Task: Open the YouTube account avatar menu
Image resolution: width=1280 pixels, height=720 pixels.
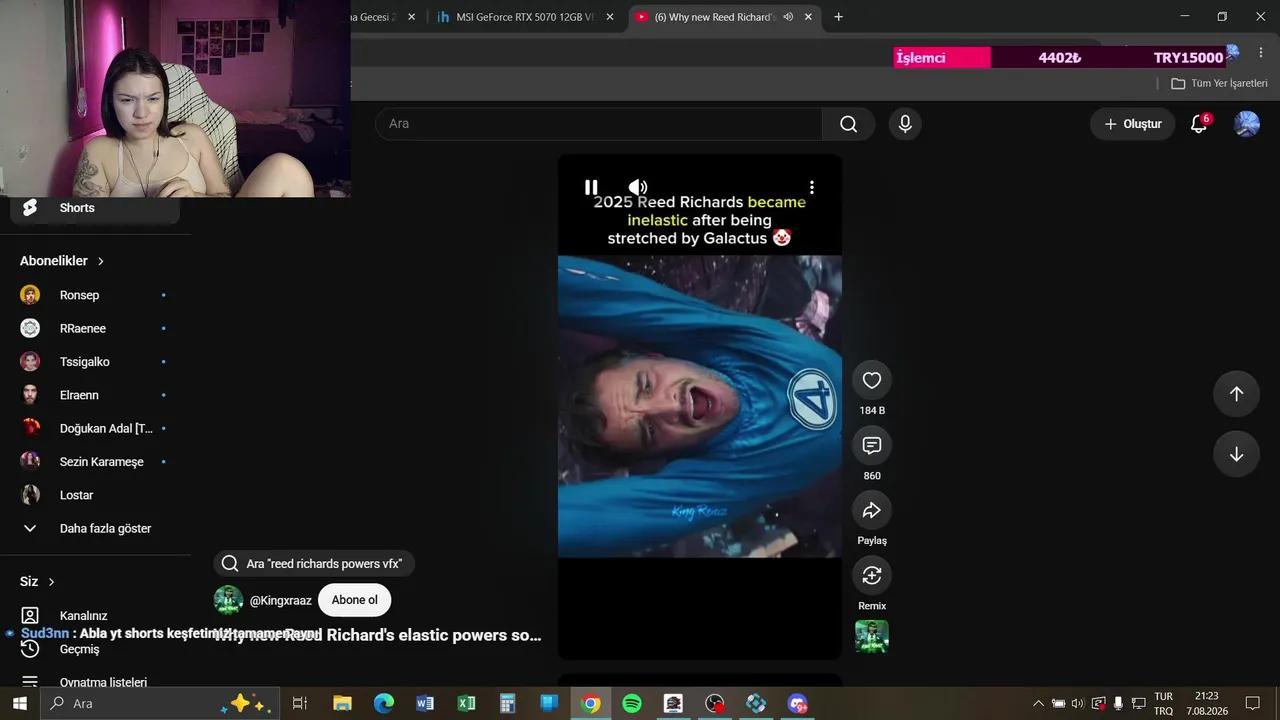Action: point(1247,124)
